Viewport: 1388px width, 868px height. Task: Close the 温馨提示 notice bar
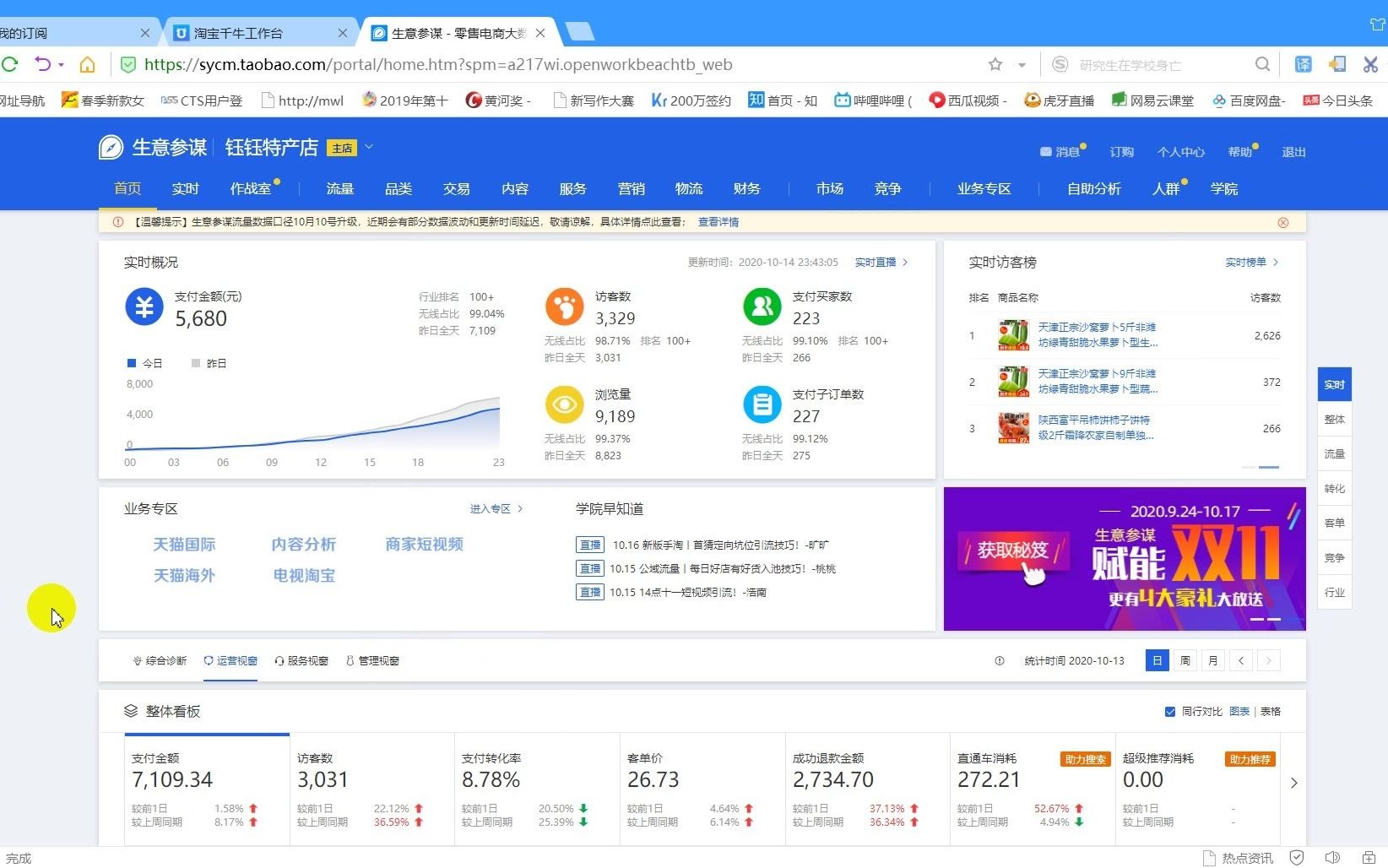[1283, 222]
